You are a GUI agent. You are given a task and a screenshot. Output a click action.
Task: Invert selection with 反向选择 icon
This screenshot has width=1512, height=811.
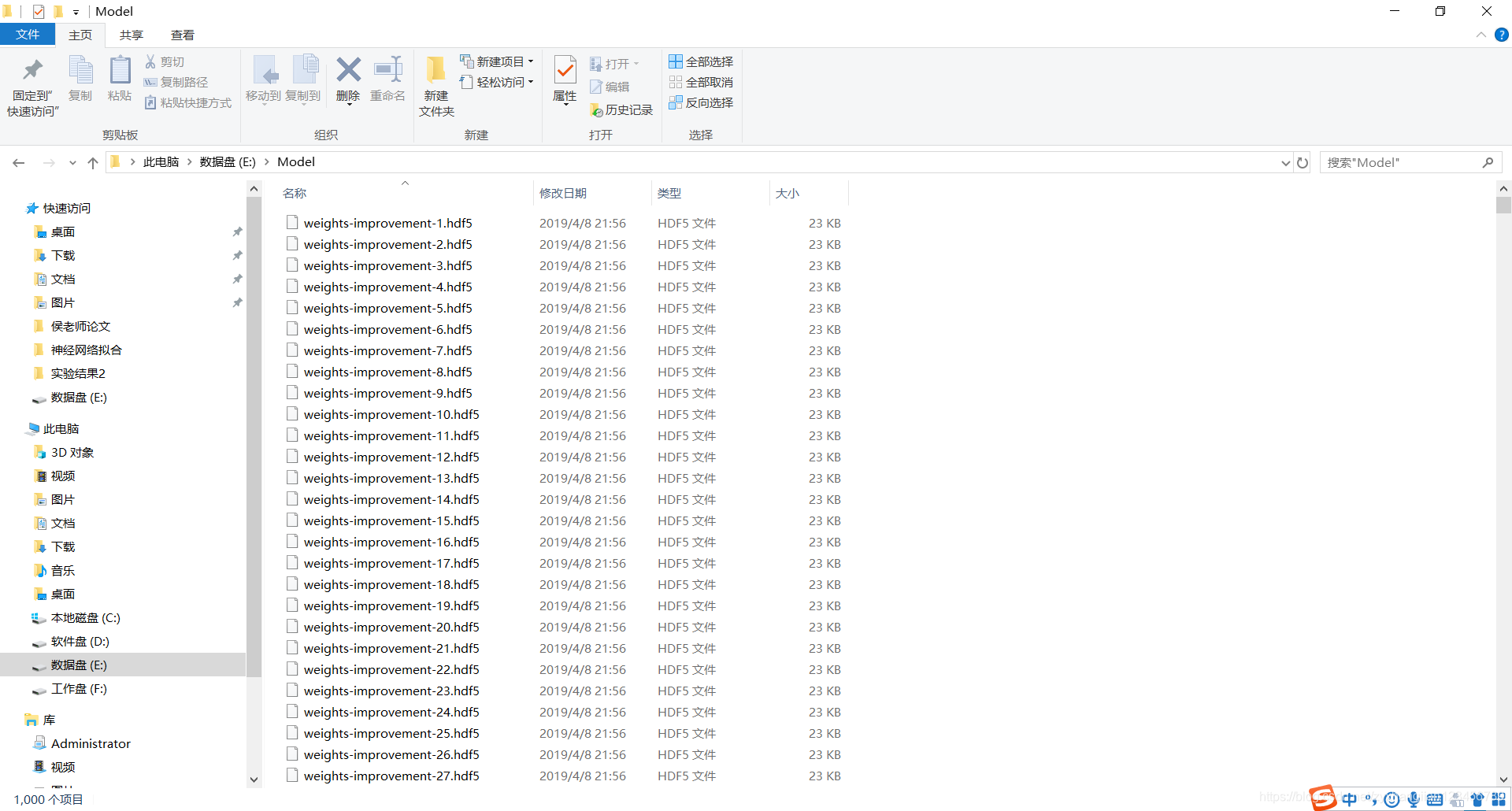(x=700, y=102)
